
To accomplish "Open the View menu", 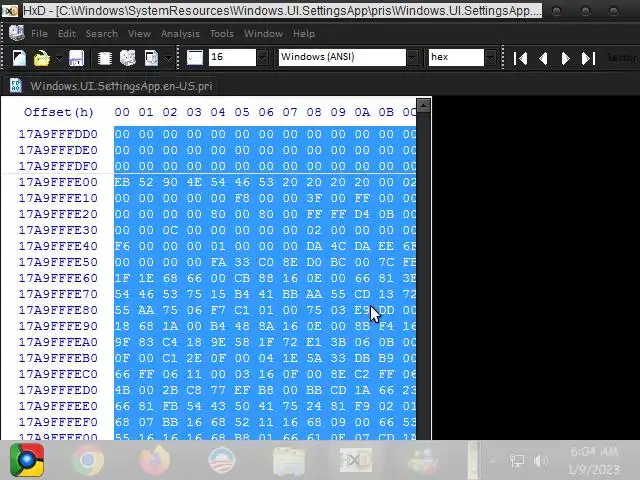I will tap(139, 33).
